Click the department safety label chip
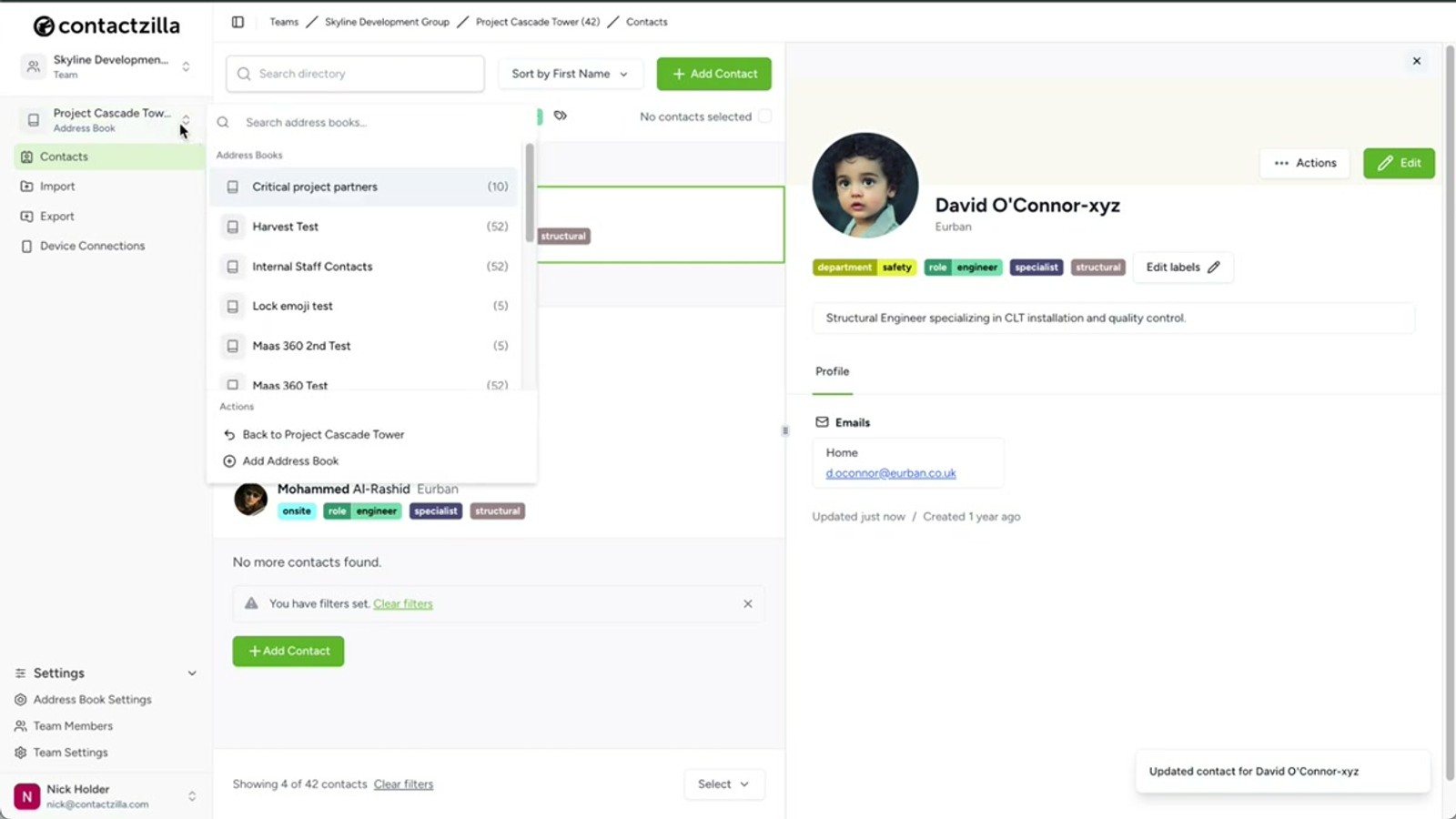This screenshot has height=819, width=1456. tap(864, 268)
